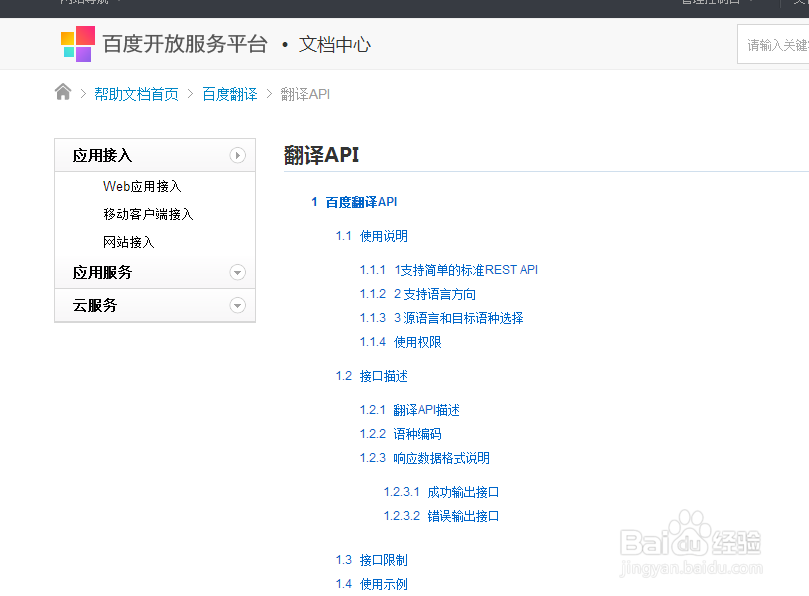Click the 翻译API page heading

[x=321, y=155]
